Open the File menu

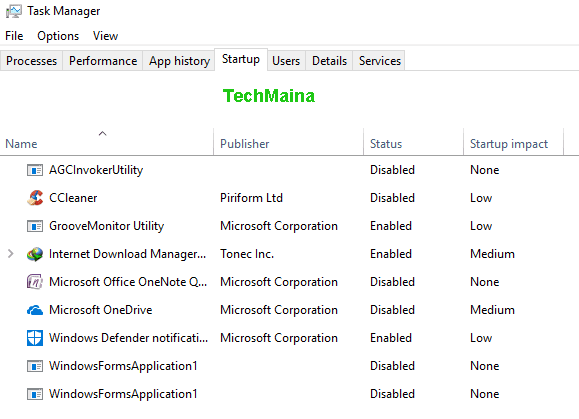pyautogui.click(x=14, y=36)
